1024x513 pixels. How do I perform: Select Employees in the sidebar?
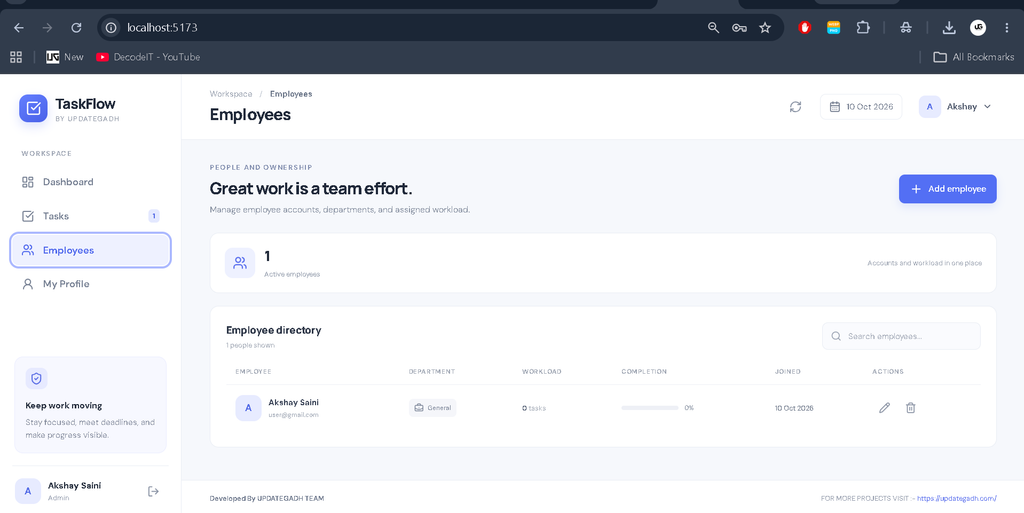[x=90, y=250]
